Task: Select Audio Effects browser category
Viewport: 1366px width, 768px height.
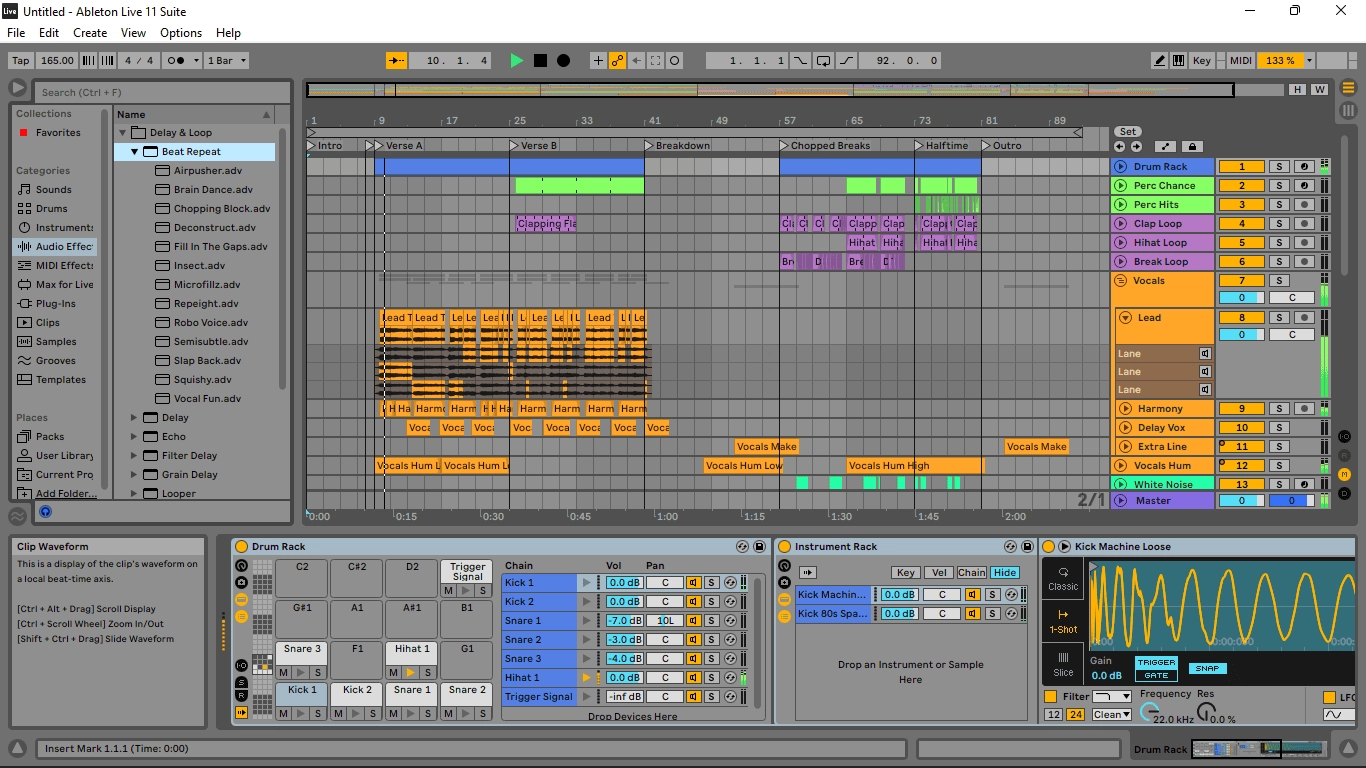Action: 55,246
